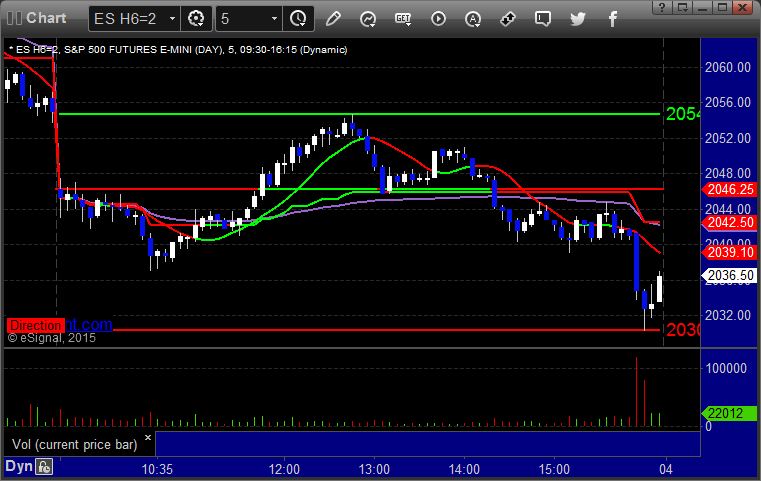Click the 13:00 time axis label
Viewport: 761px width, 481px height.
click(x=374, y=469)
